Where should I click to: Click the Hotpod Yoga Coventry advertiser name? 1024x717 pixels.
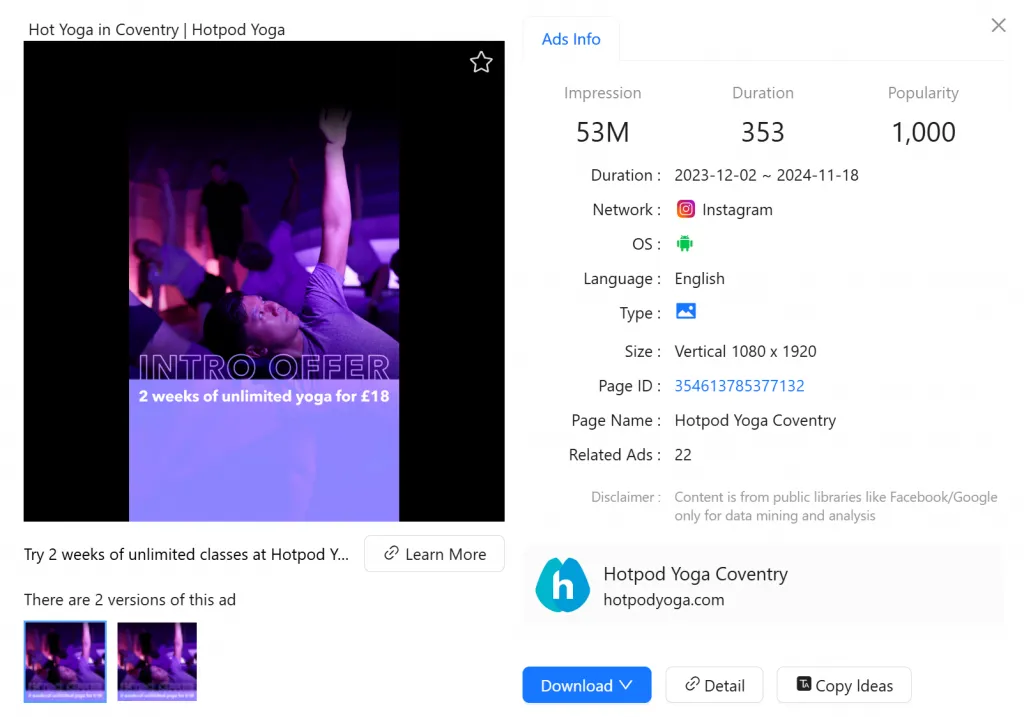click(x=695, y=574)
